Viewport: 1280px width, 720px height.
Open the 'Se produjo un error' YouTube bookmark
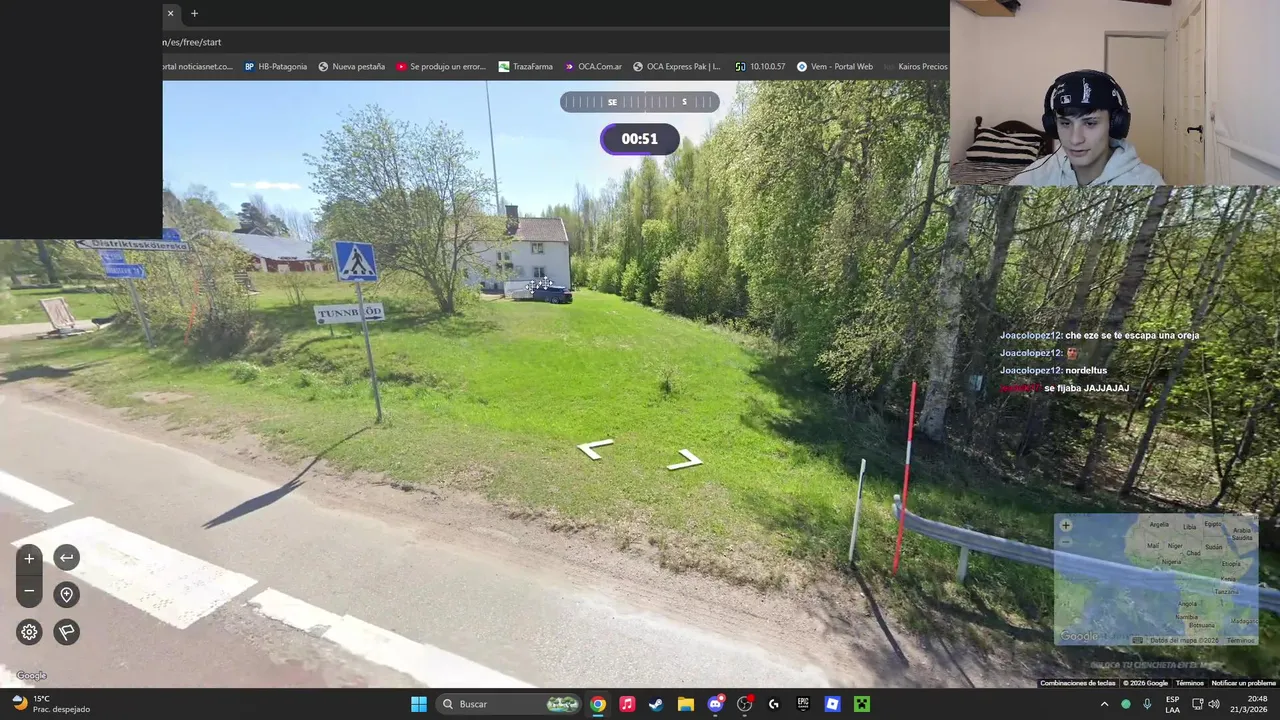coord(440,67)
